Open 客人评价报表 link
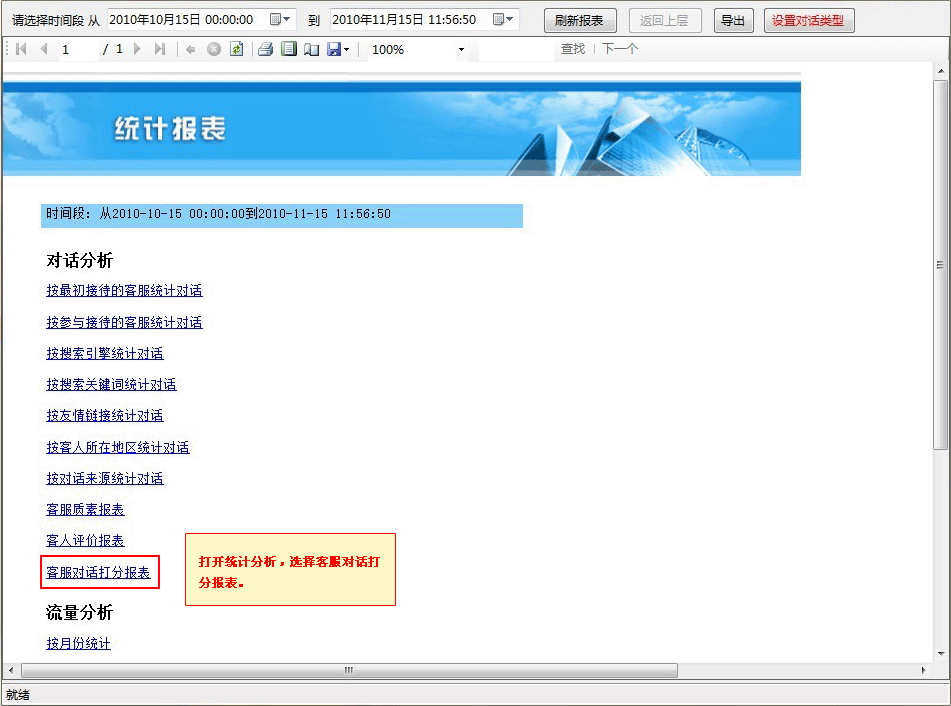951x706 pixels. pyautogui.click(x=86, y=540)
